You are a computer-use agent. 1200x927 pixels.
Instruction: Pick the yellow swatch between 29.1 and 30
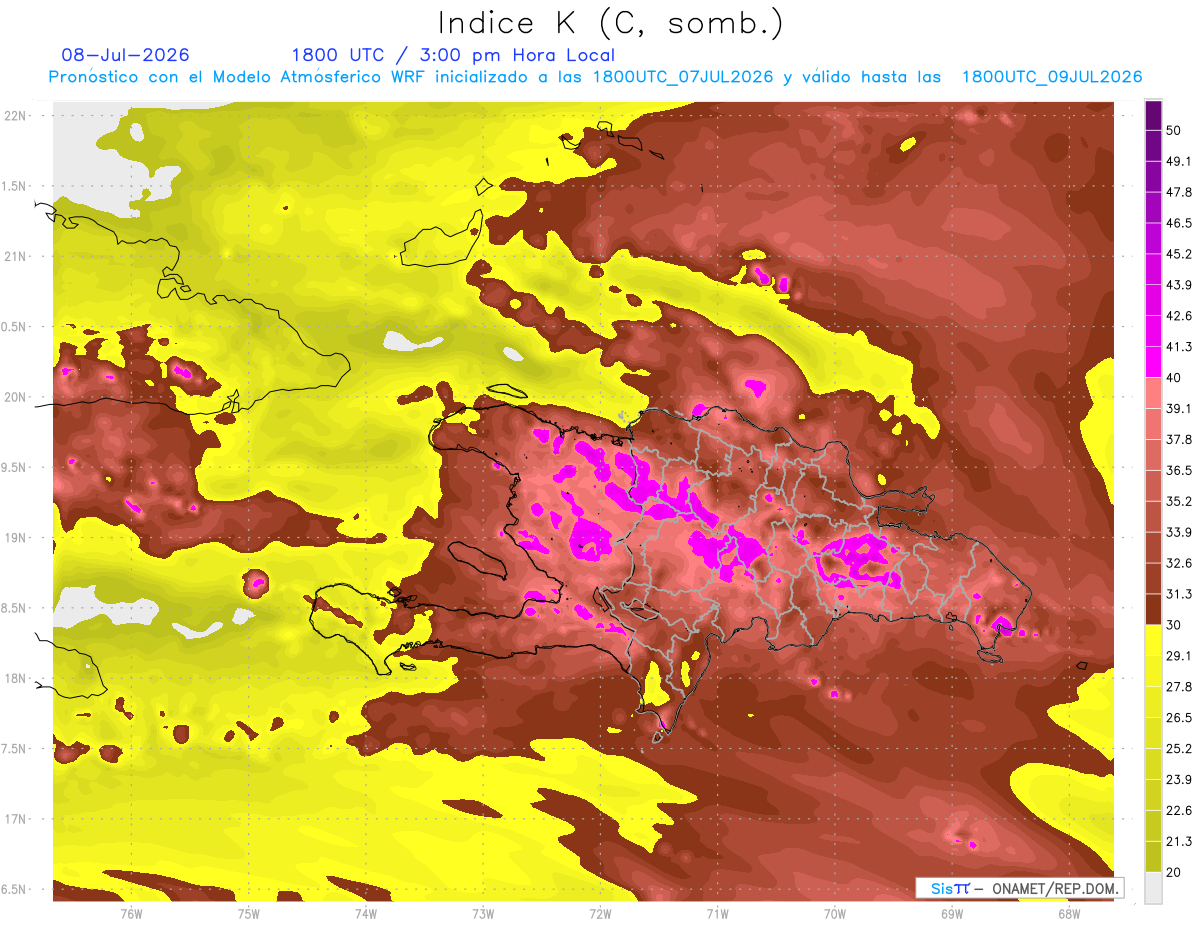[x=1153, y=641]
